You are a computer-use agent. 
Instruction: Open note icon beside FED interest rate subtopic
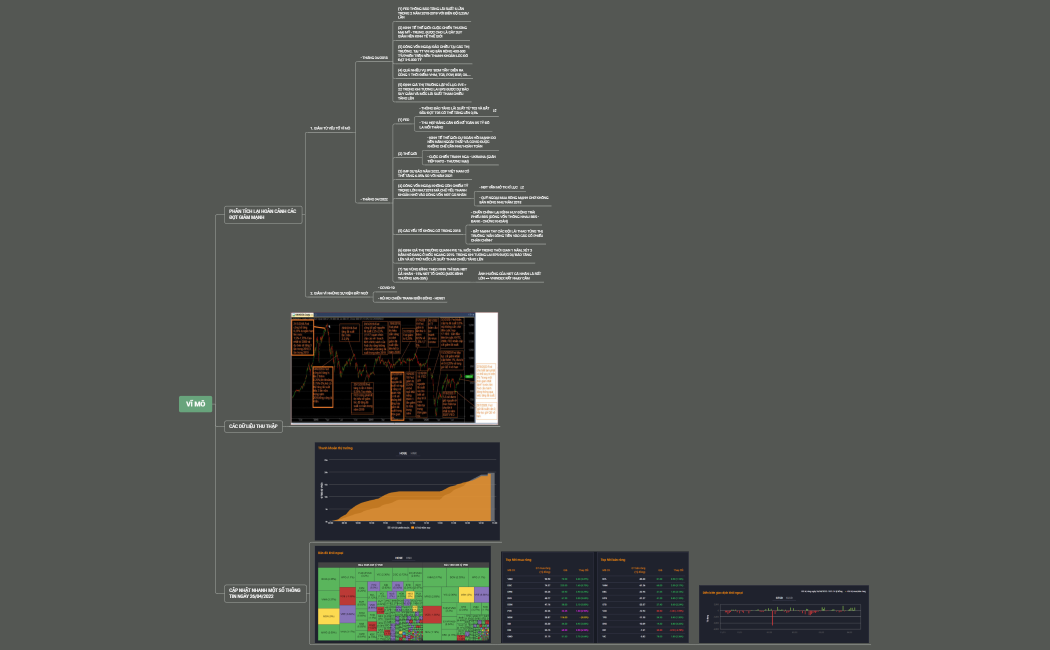point(494,110)
